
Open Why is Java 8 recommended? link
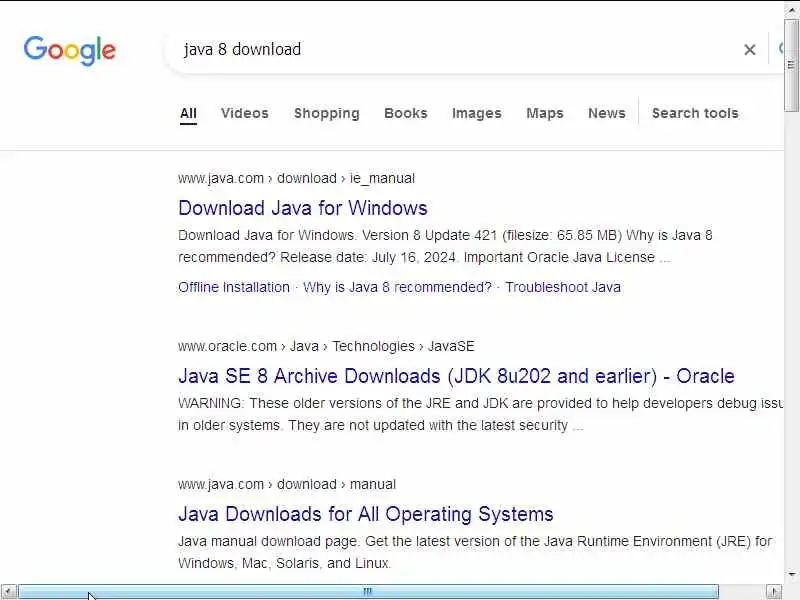pyautogui.click(x=397, y=287)
